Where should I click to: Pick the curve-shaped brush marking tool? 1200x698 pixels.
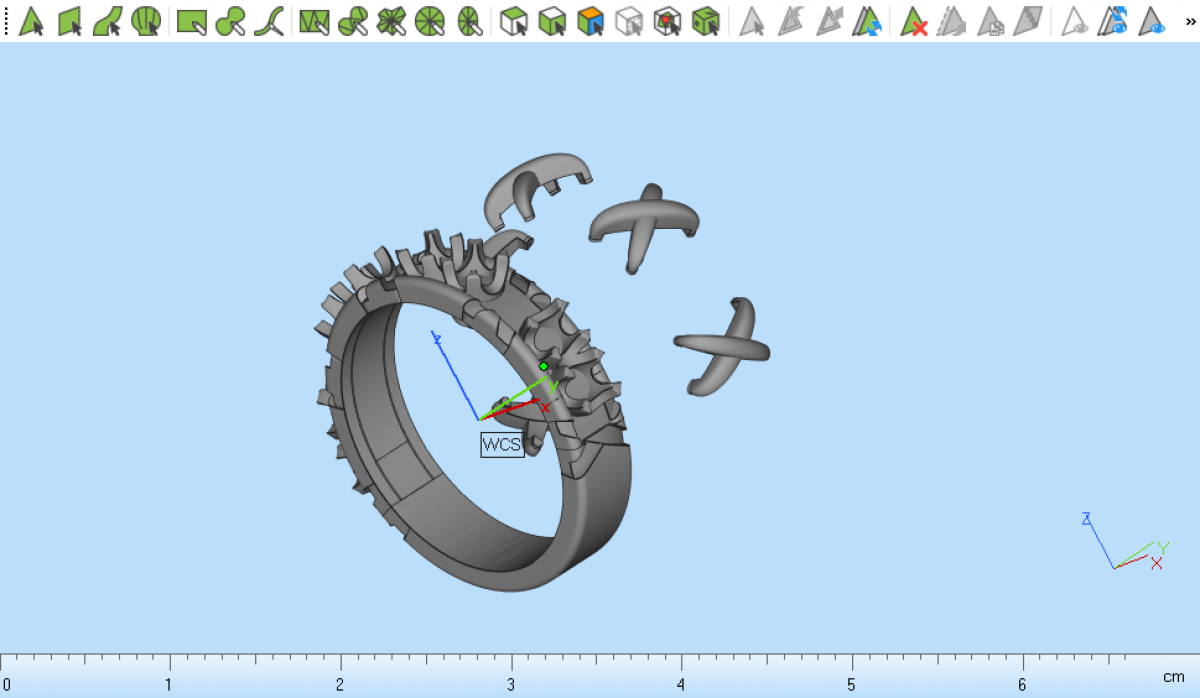tap(269, 21)
